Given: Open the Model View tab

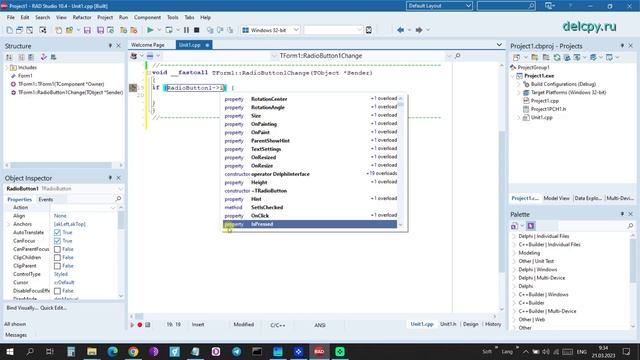Looking at the screenshot, I should click(x=556, y=198).
